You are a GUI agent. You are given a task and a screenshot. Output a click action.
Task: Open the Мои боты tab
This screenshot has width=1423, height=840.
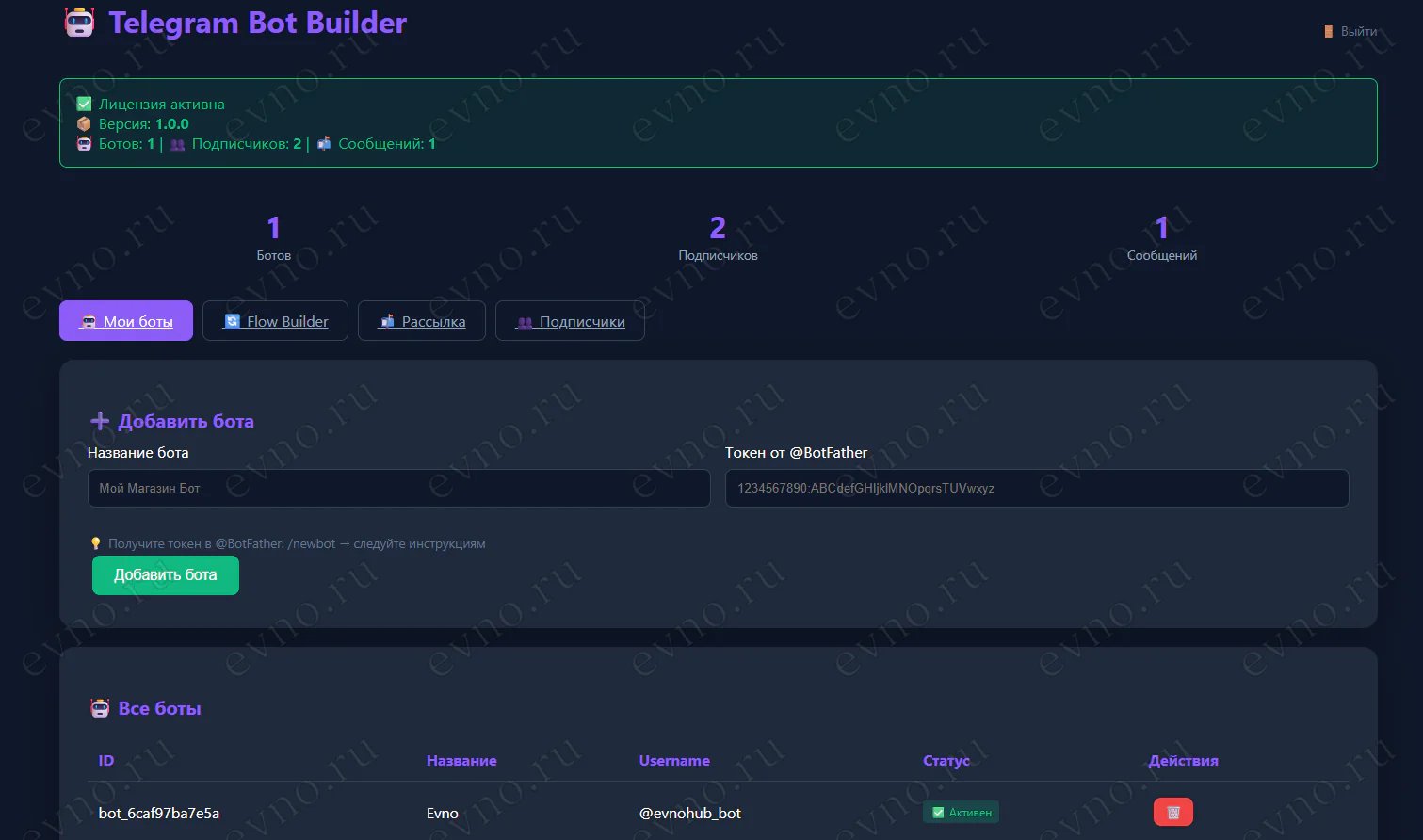coord(126,321)
